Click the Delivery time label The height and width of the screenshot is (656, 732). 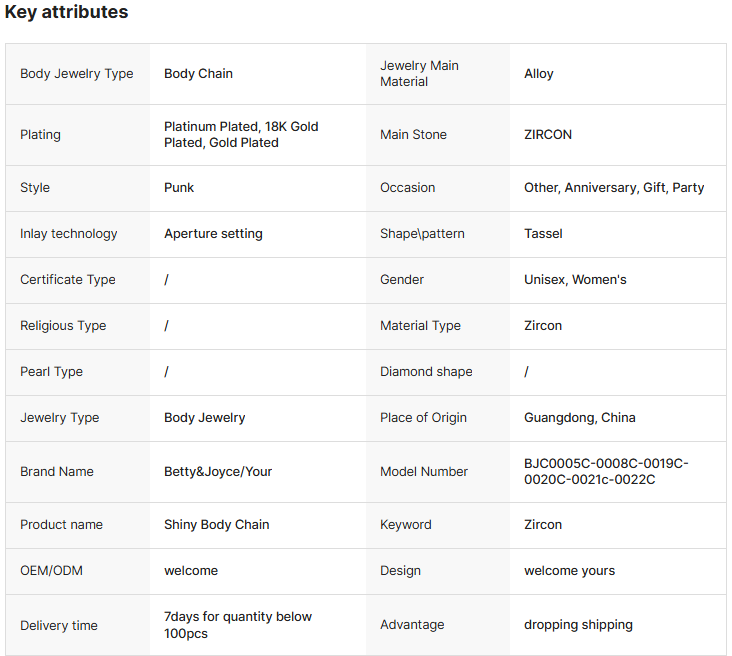coord(59,626)
